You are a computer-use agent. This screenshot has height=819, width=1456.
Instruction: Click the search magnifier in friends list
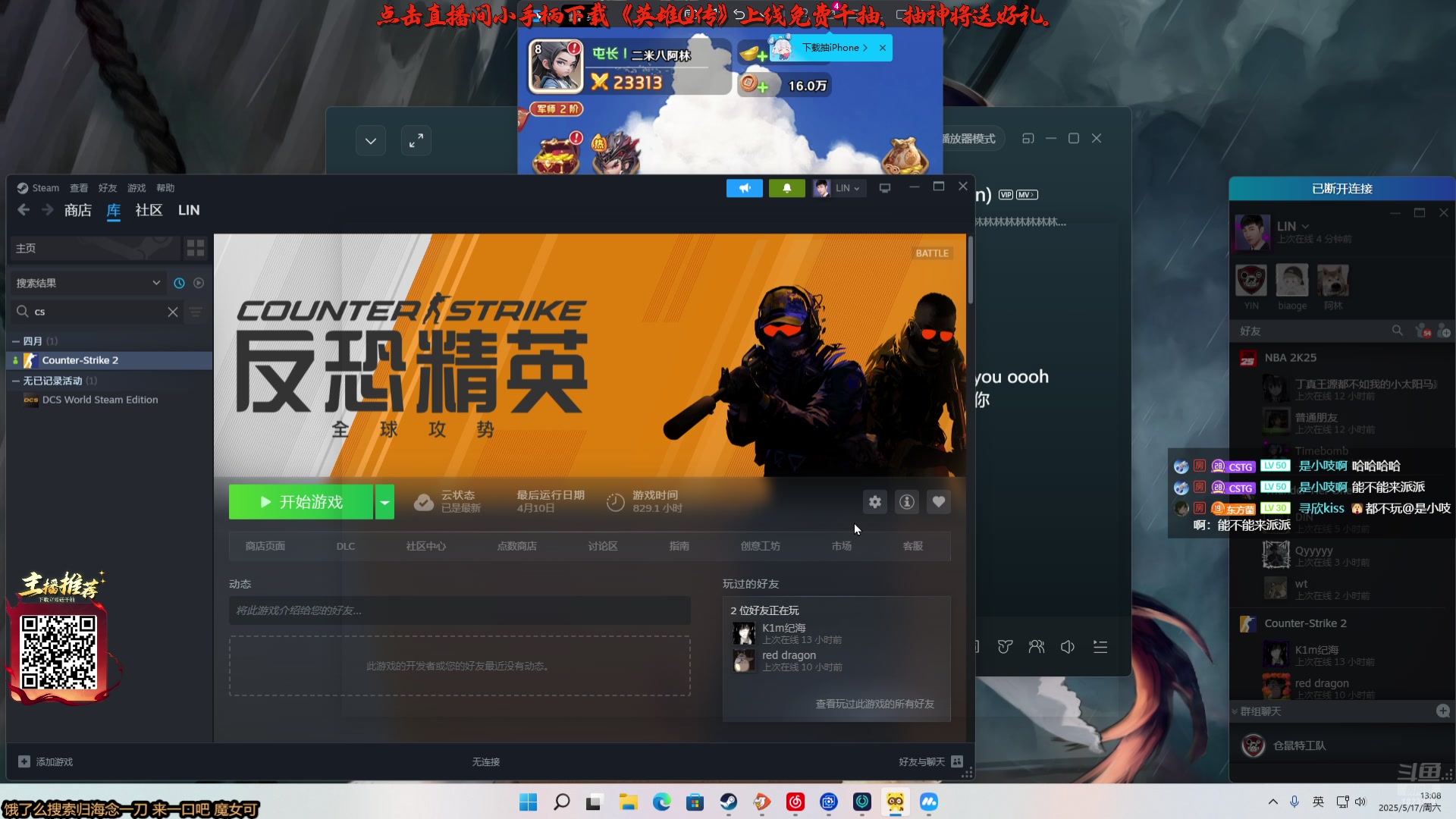click(x=1398, y=331)
